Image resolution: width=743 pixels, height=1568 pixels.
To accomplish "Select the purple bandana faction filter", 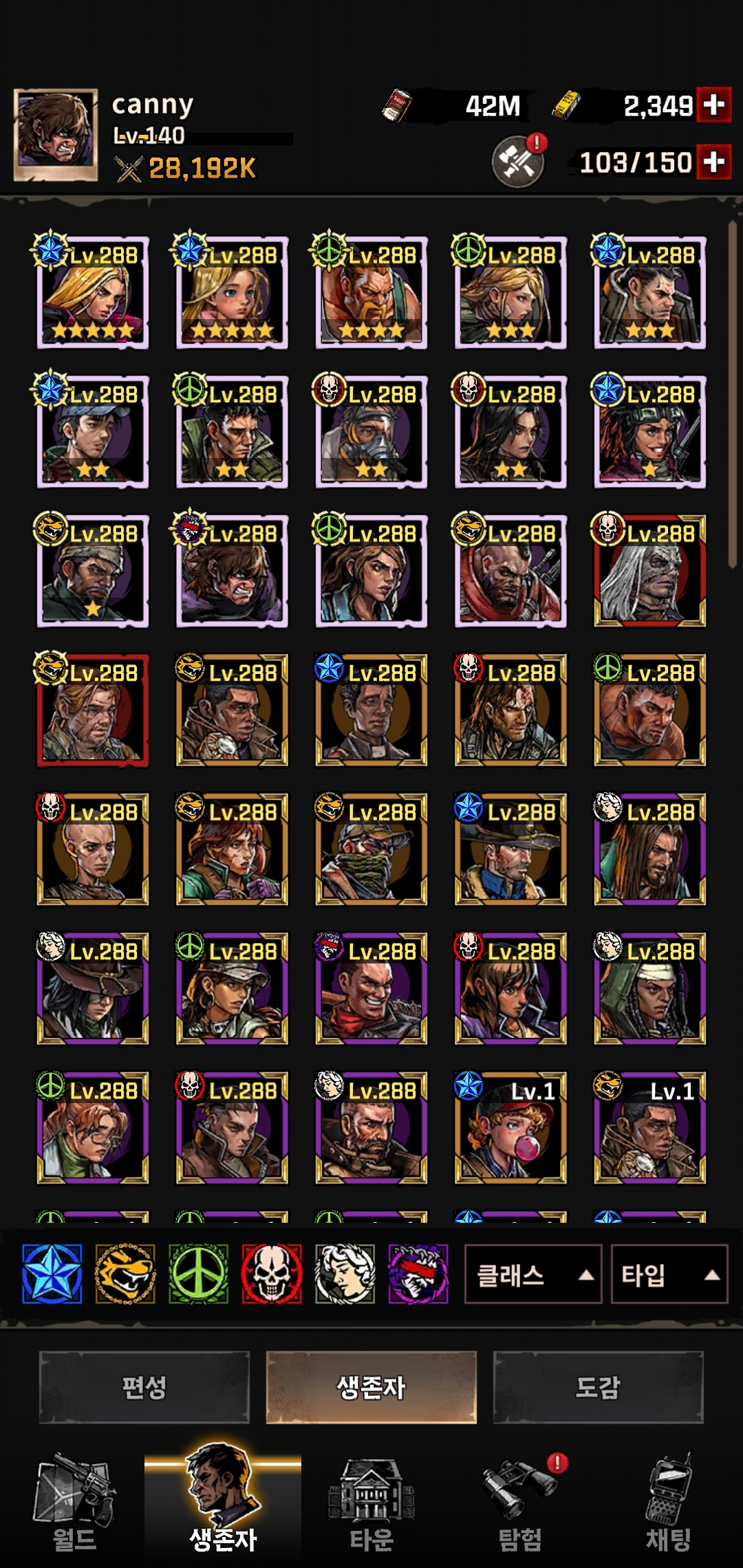I will tap(418, 1274).
